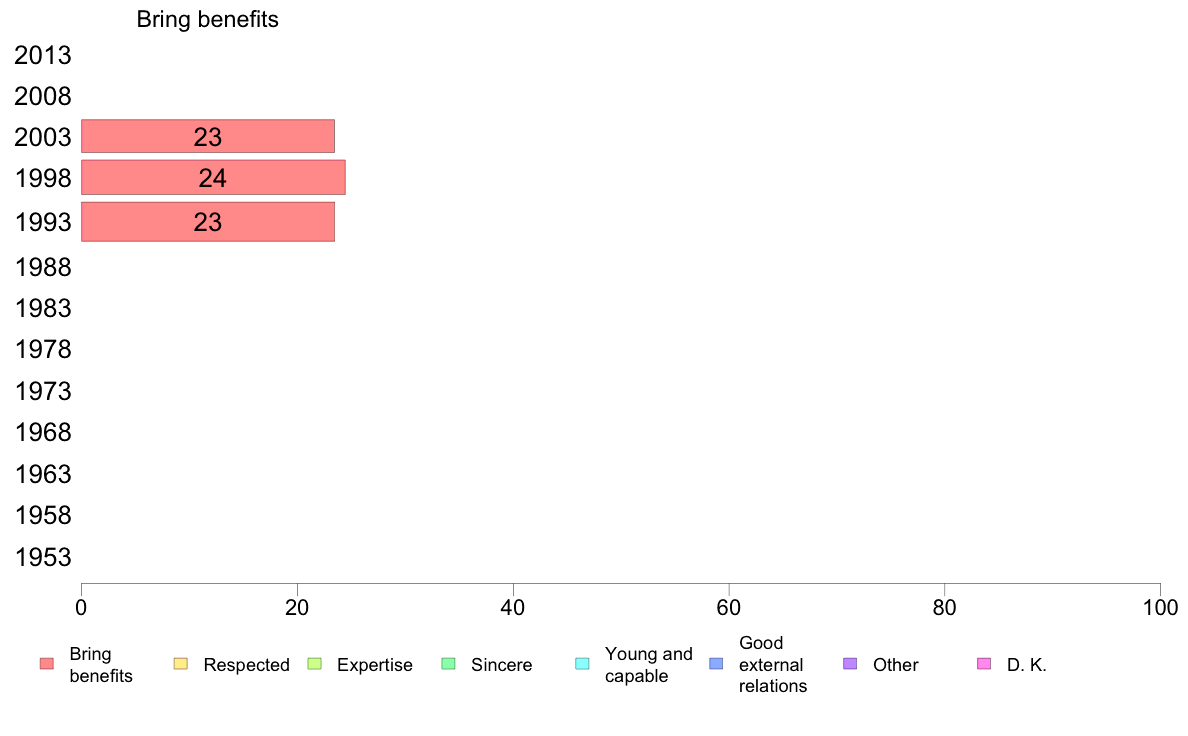This screenshot has height=736, width=1188.
Task: Select the 1998 bar showing 24
Action: coord(213,177)
